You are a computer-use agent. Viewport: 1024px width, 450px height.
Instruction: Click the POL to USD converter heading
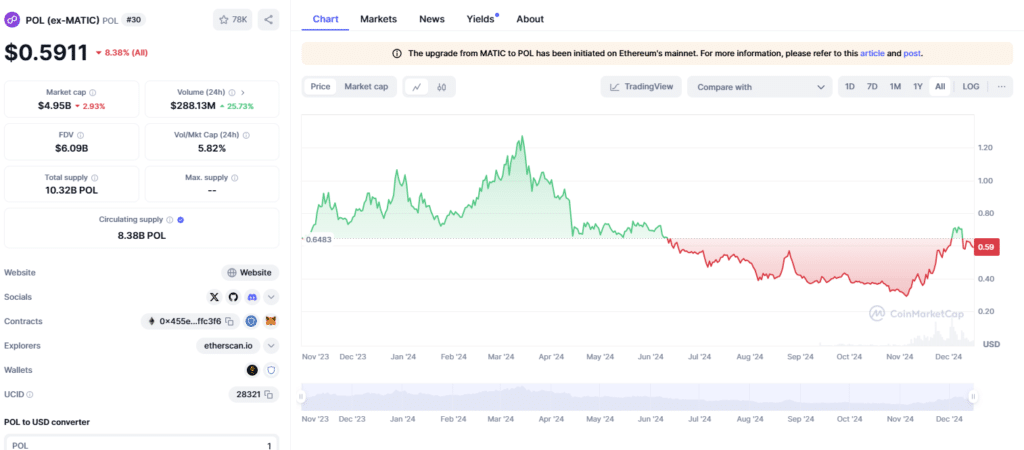click(47, 422)
